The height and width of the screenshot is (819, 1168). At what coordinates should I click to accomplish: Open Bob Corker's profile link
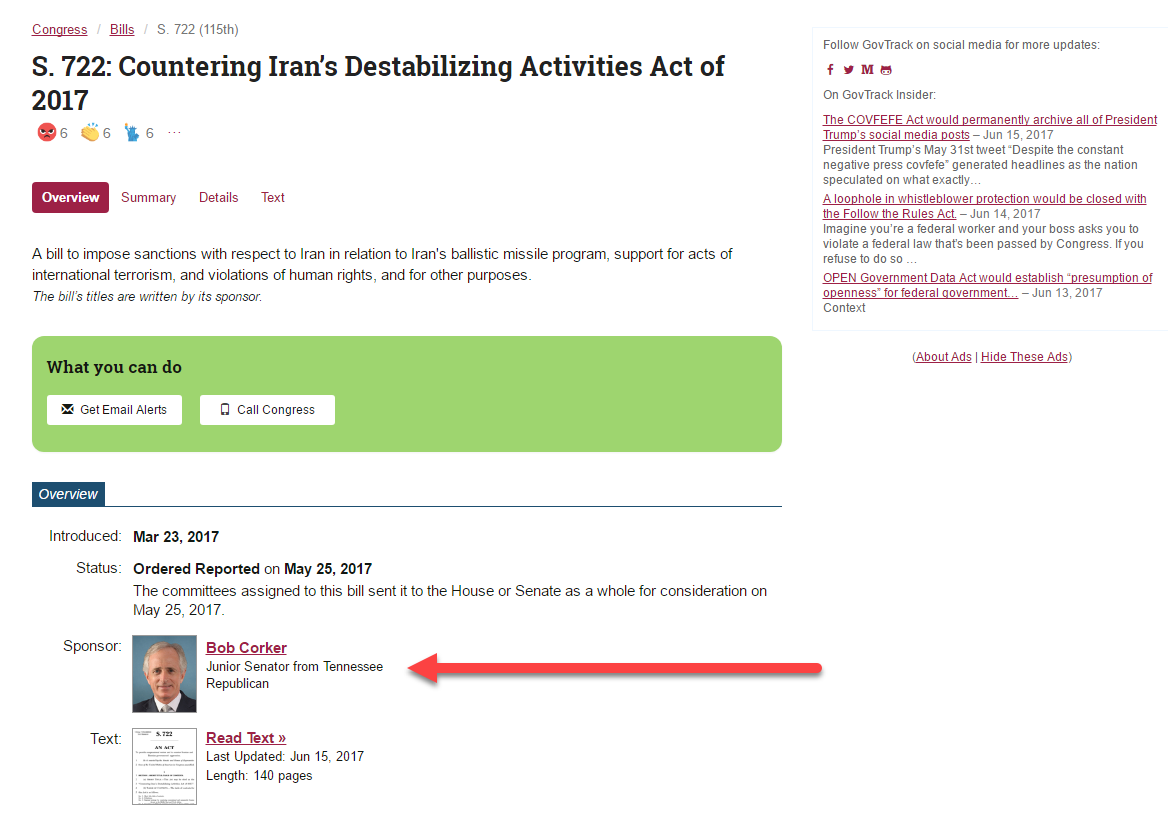tap(246, 648)
